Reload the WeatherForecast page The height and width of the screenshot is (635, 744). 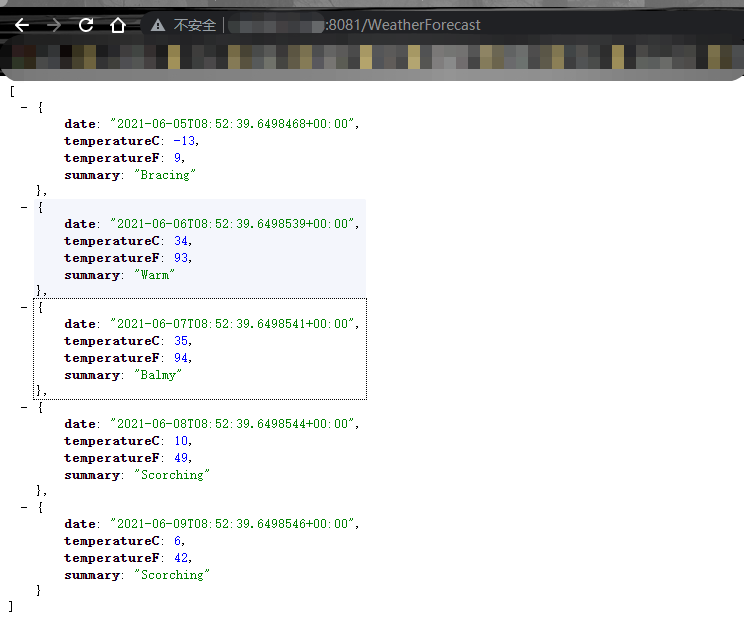point(86,25)
